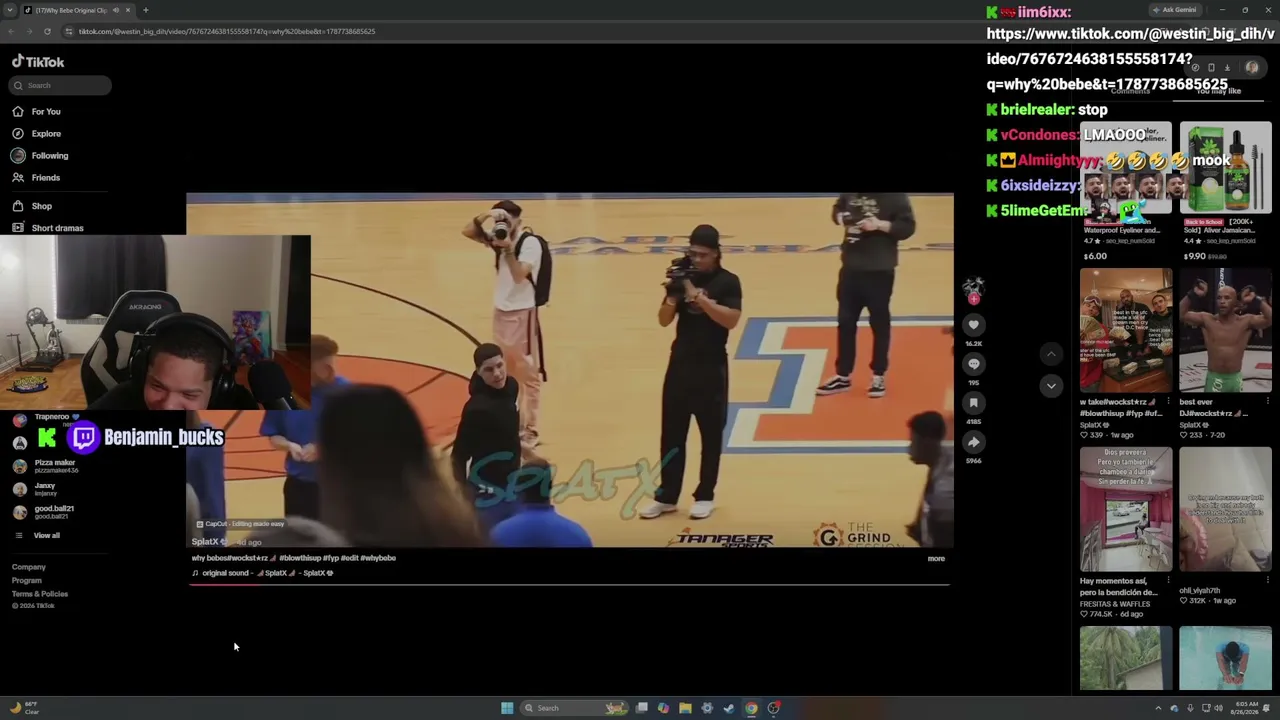The height and width of the screenshot is (720, 1280).
Task: Open the Program footer link
Action: coord(27,581)
